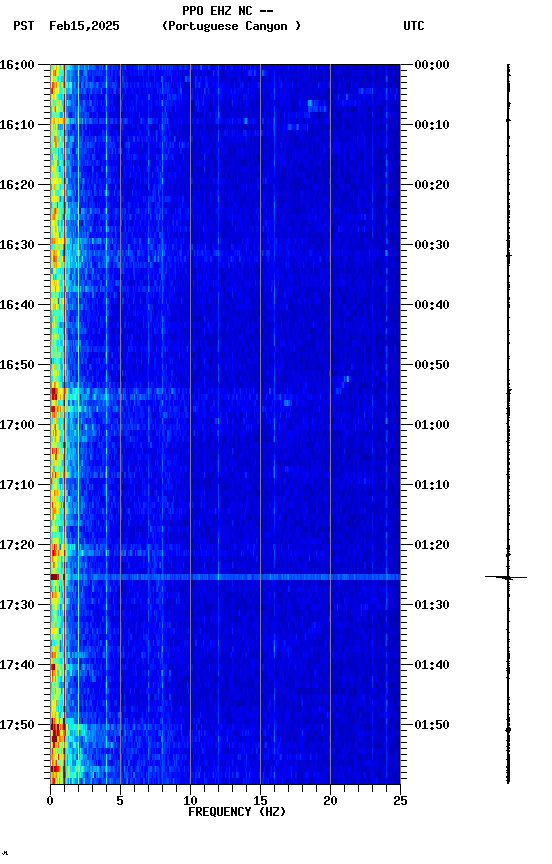This screenshot has height=864, width=552.
Task: Click the '25' frequency axis label
Action: pyautogui.click(x=401, y=801)
